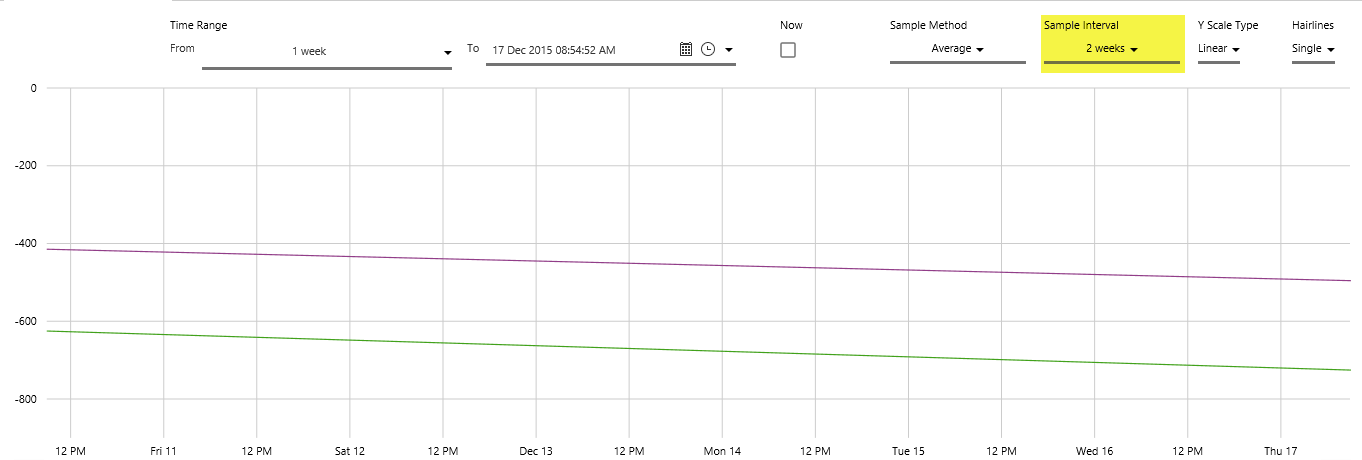Open the calendar date picker icon
1362x460 pixels.
tap(686, 49)
